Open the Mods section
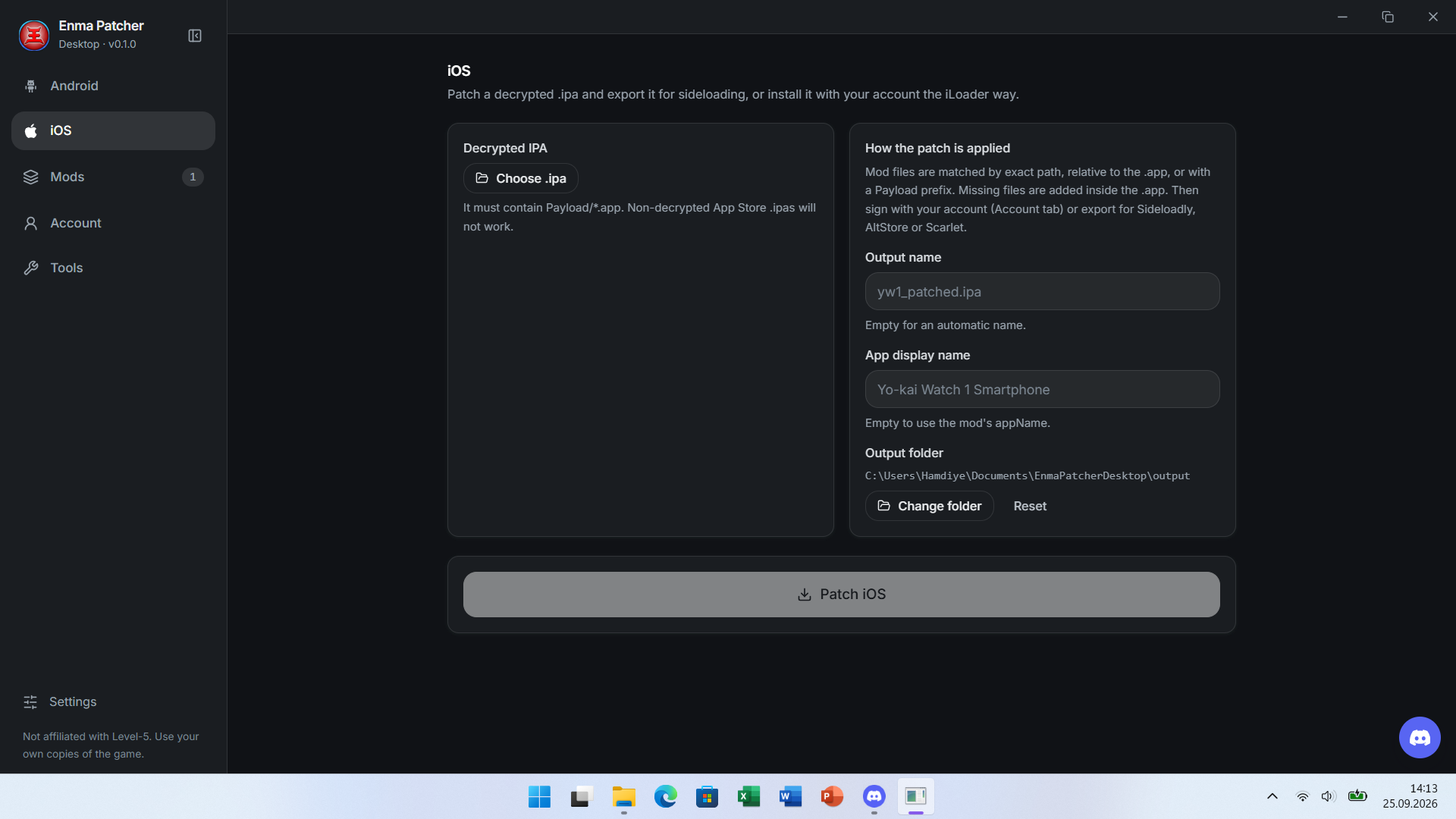 [113, 177]
